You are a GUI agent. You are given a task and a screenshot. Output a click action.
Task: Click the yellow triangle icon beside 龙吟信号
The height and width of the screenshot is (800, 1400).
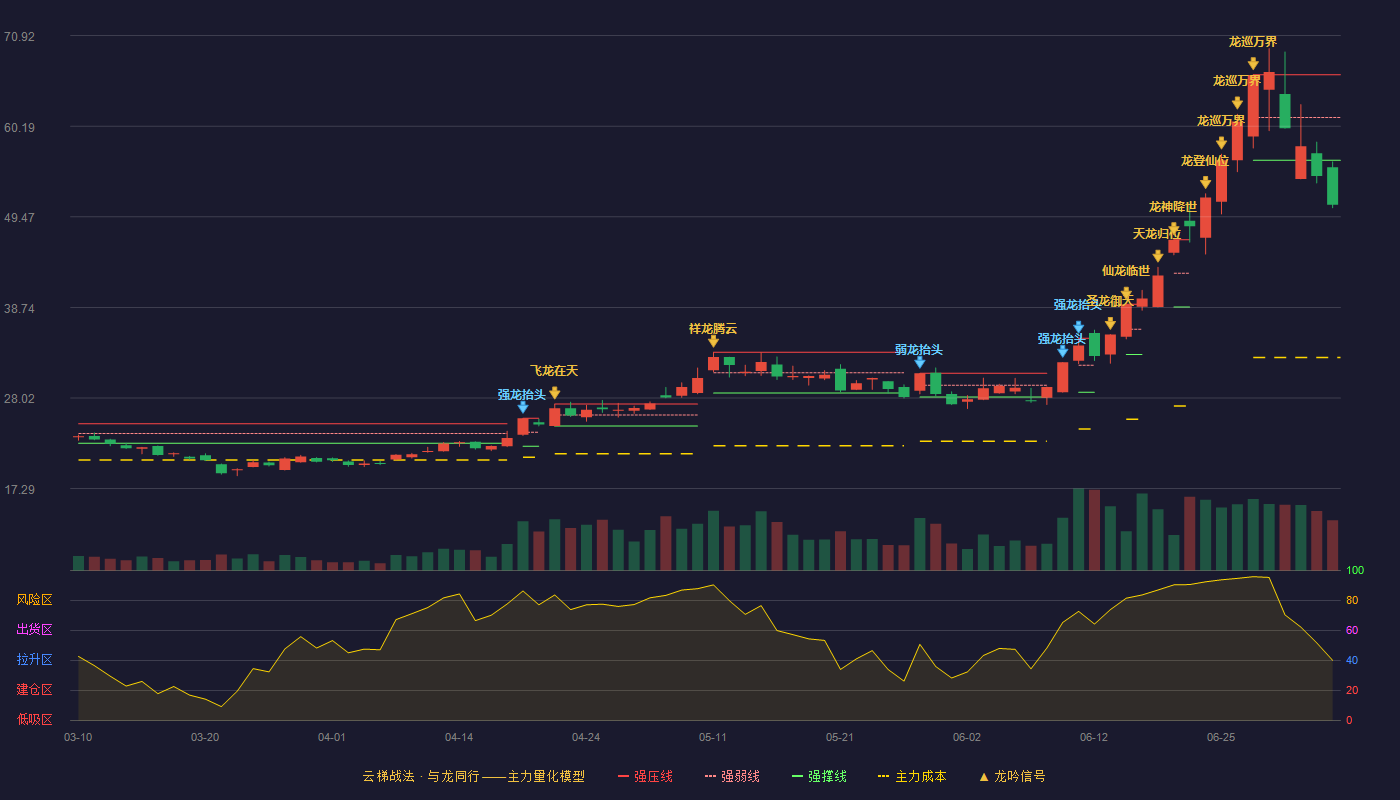[x=983, y=776]
